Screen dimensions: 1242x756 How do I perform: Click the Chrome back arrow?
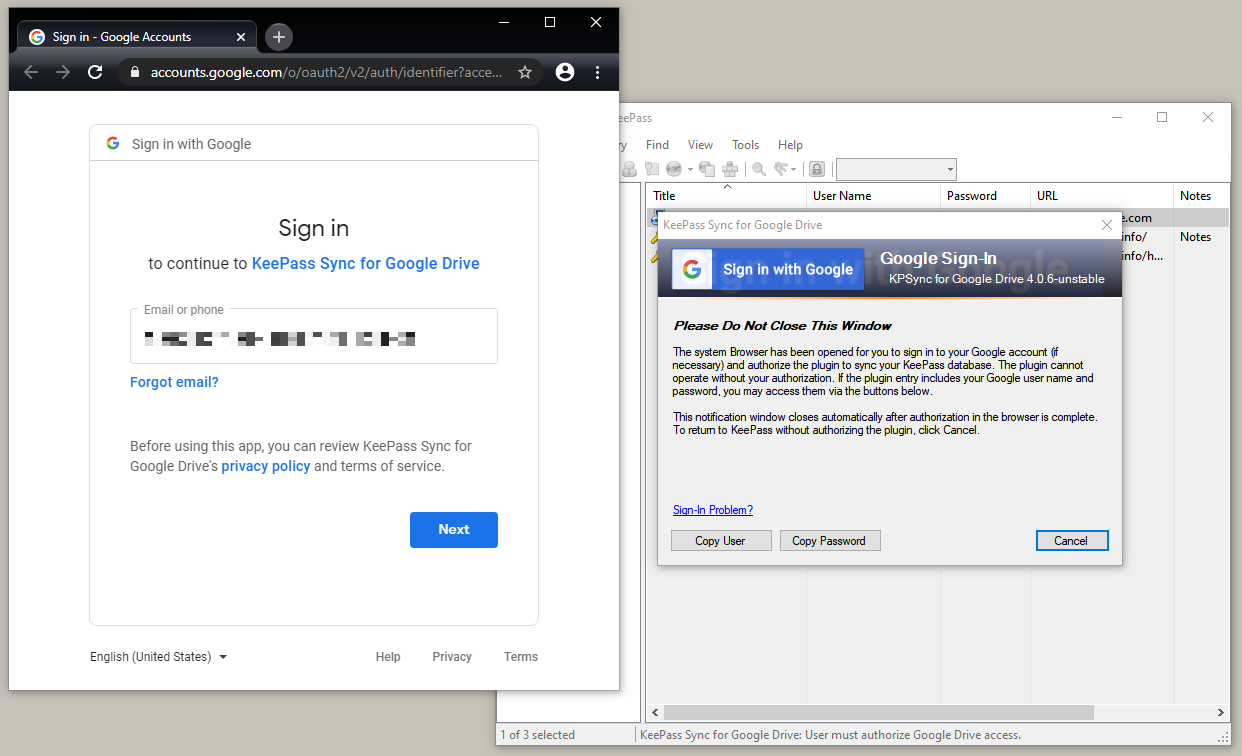tap(31, 72)
